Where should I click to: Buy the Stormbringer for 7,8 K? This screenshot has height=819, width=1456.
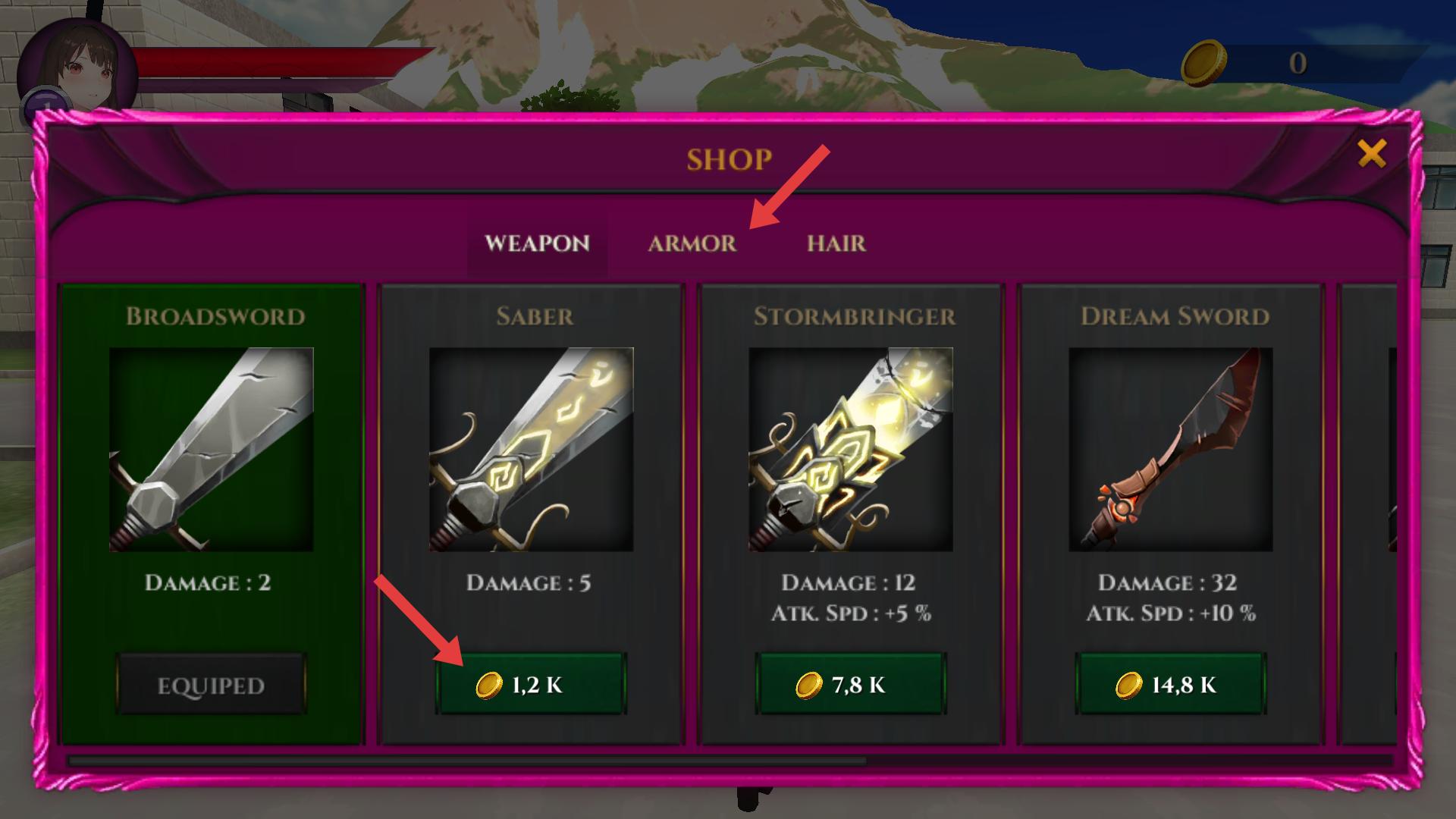(851, 684)
